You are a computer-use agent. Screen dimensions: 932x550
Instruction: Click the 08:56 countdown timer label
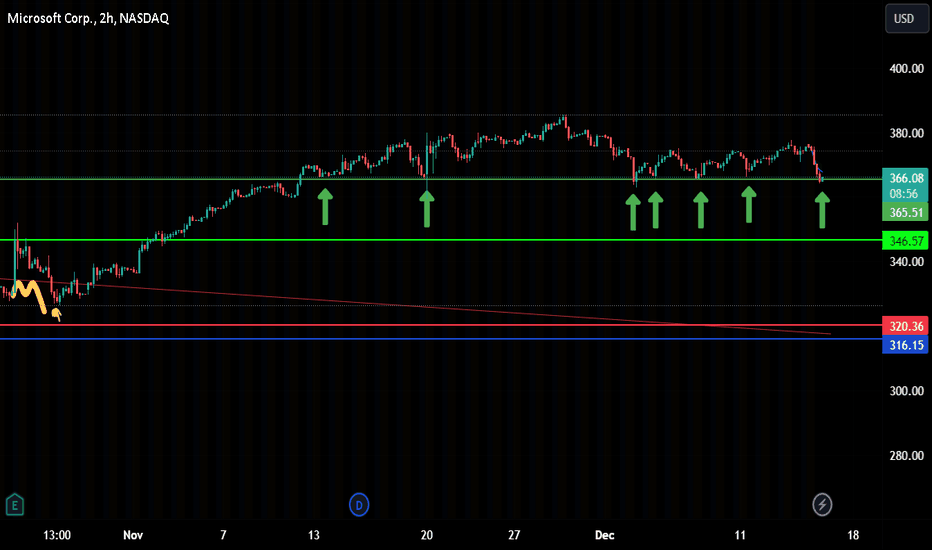(905, 194)
